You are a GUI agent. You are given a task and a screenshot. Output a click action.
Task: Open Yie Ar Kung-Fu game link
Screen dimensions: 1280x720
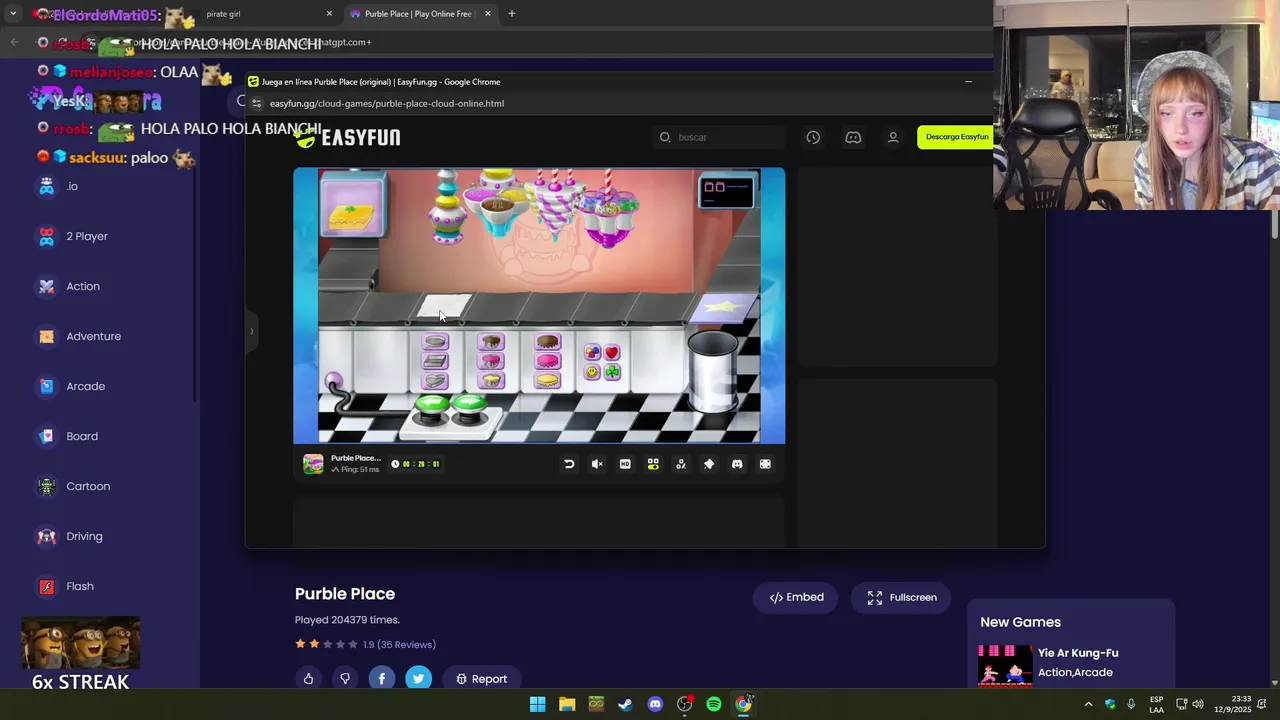(x=1078, y=653)
